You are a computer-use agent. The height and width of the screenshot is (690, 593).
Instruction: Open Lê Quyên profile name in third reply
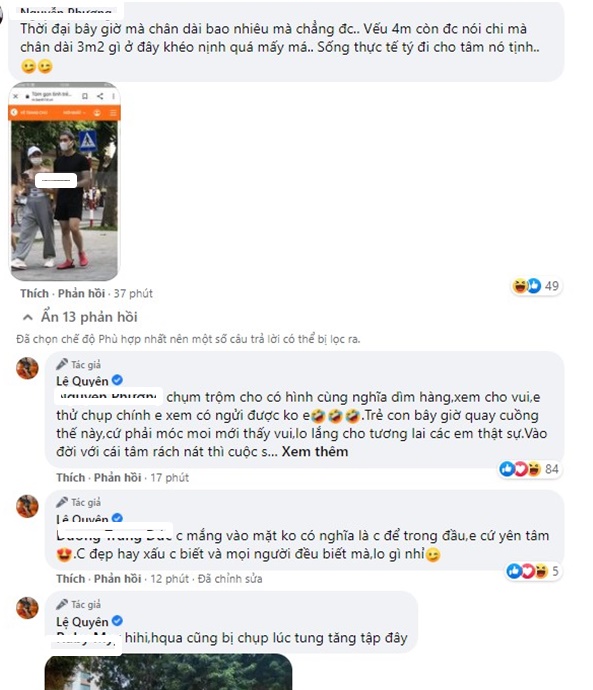point(82,622)
